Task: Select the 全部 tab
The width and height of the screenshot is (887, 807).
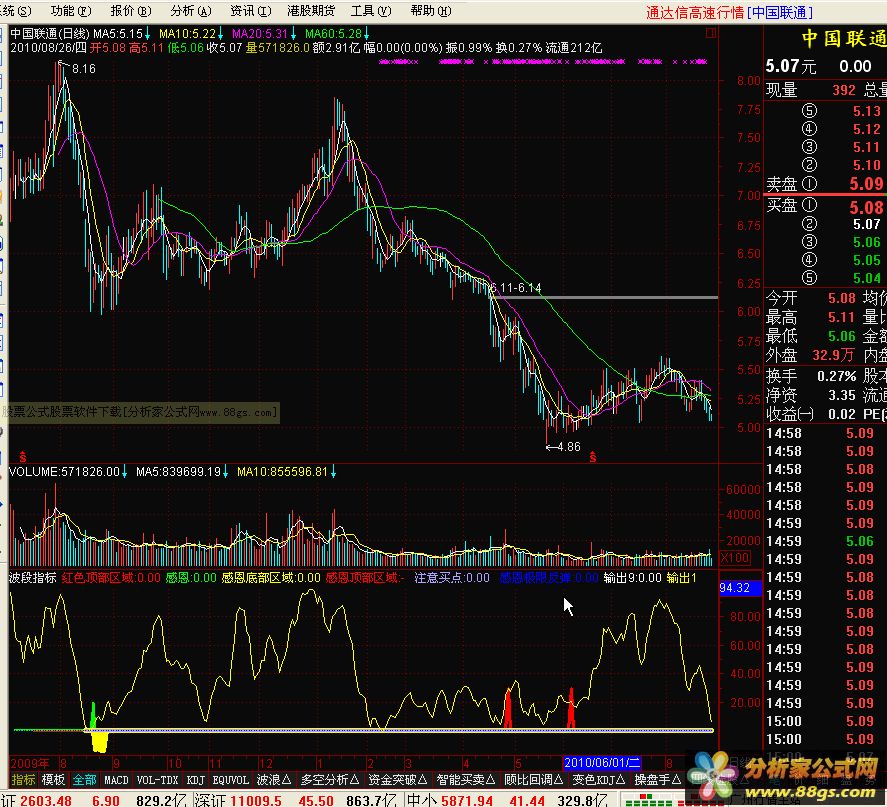Action: (84, 780)
